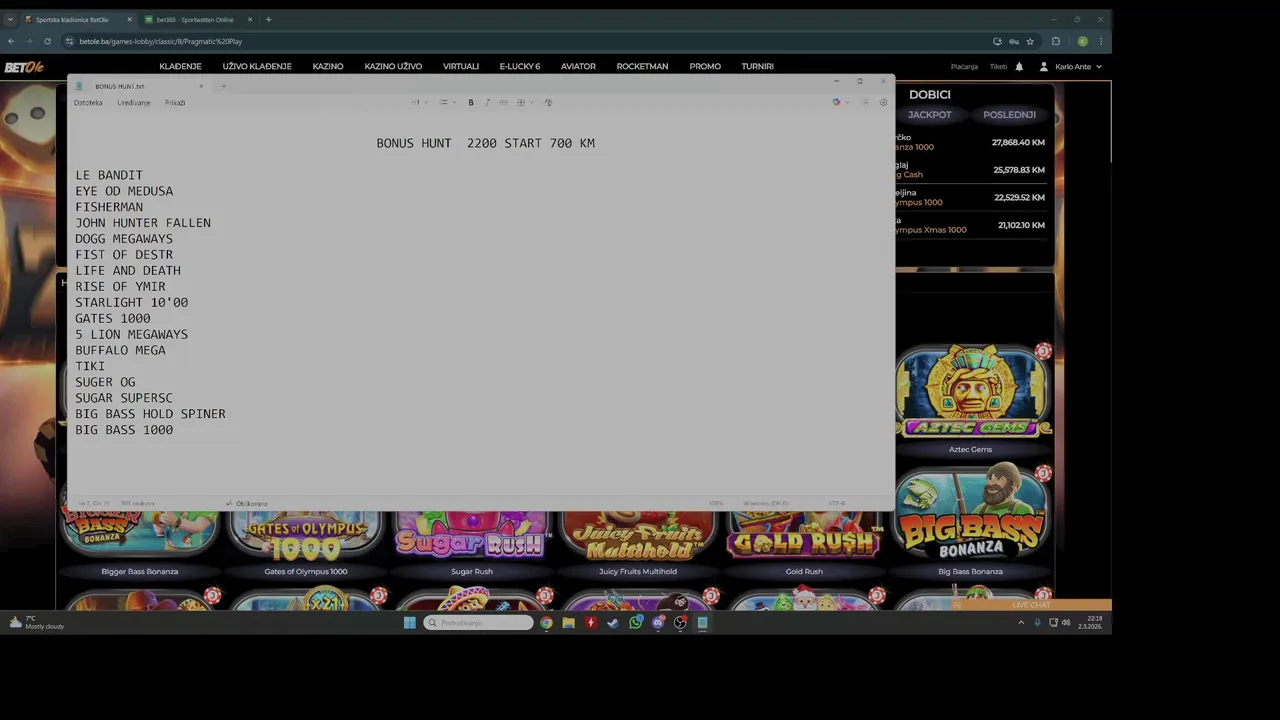
Task: Open Datoteka menu in Notepad
Action: click(88, 102)
